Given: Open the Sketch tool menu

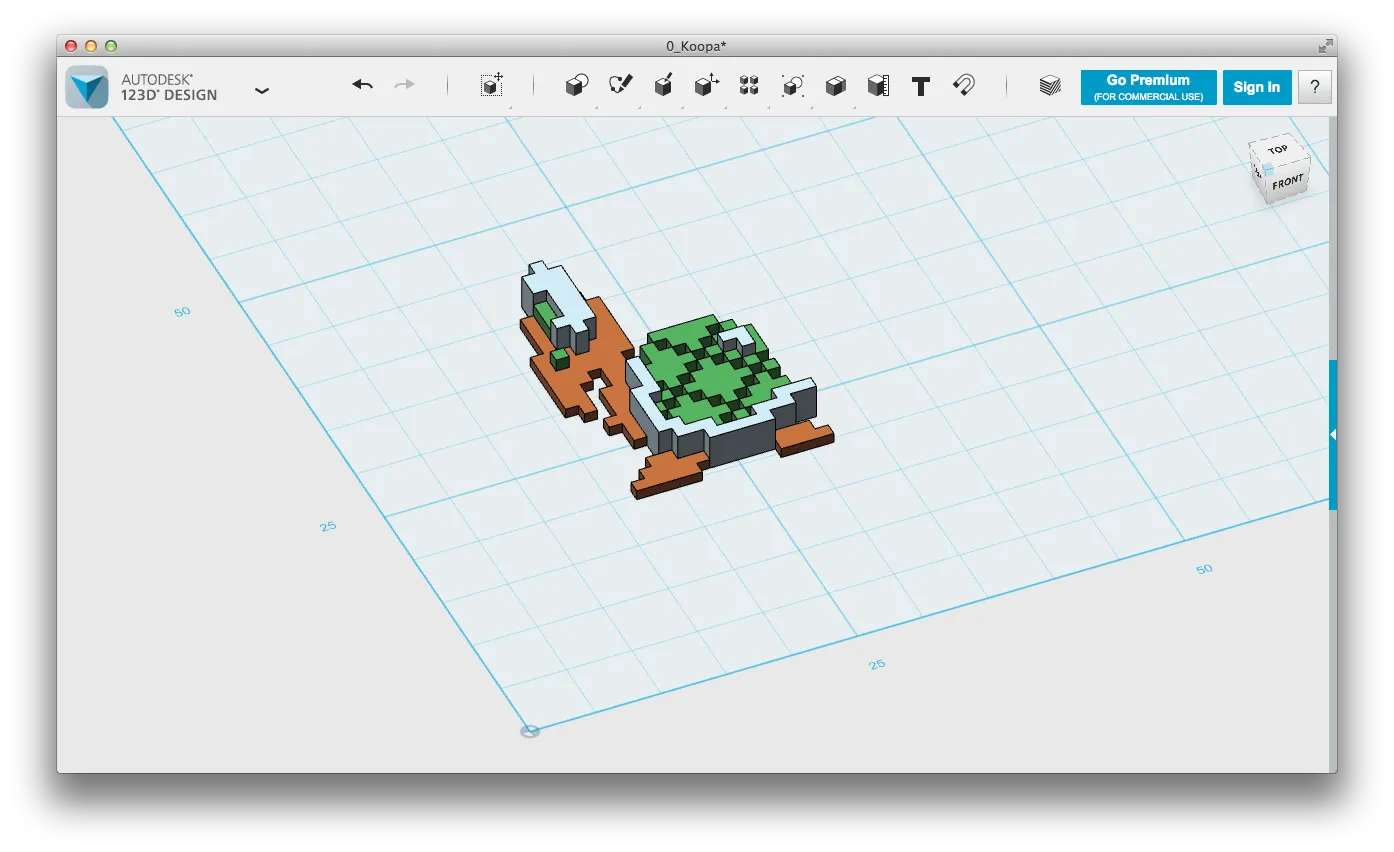Looking at the screenshot, I should [621, 86].
